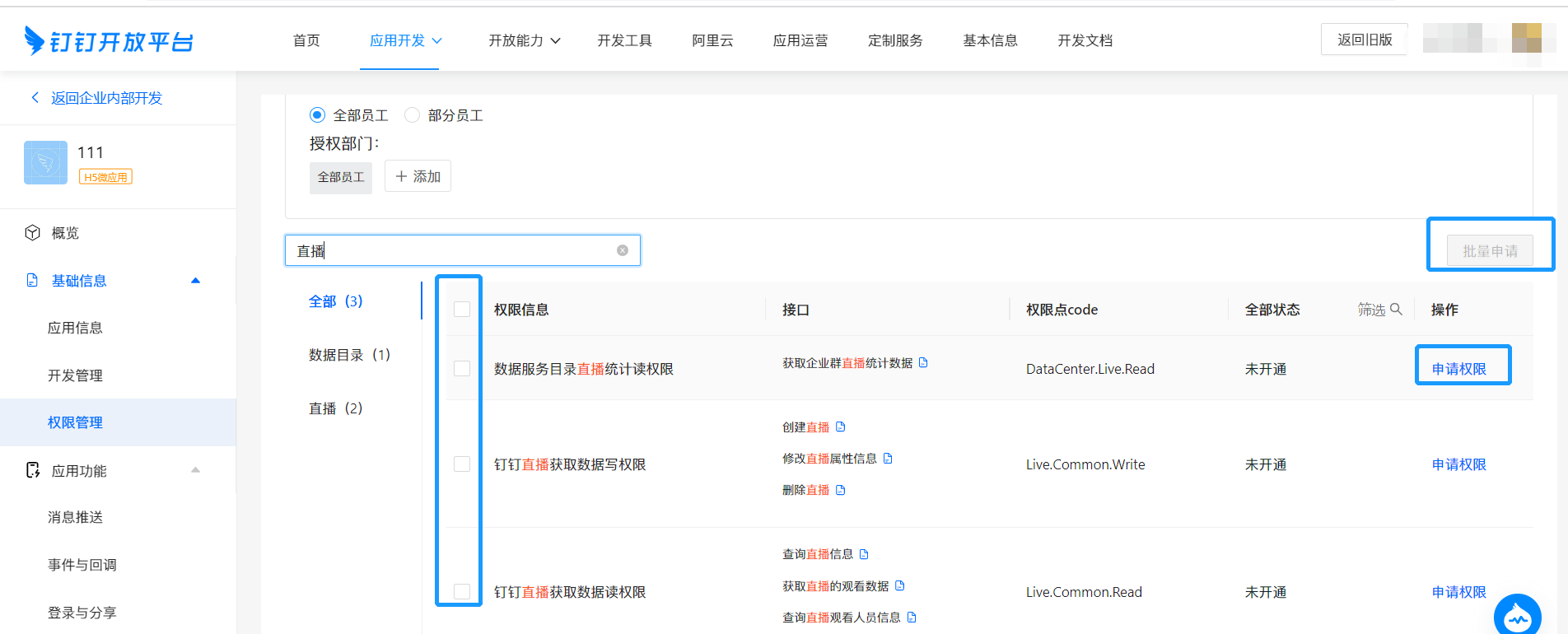
Task: Select the 数据目录 (1) category tab
Action: pyautogui.click(x=349, y=355)
